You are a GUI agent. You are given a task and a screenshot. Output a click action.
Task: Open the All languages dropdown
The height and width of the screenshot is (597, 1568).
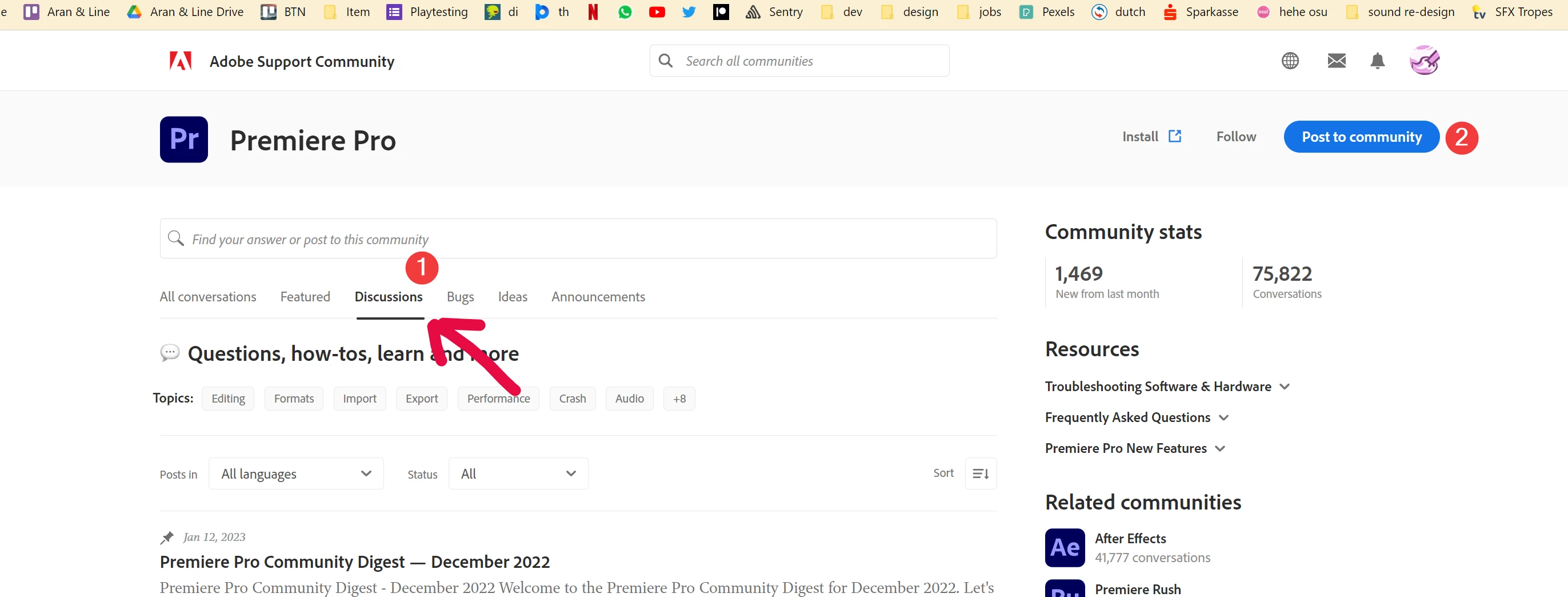[296, 473]
